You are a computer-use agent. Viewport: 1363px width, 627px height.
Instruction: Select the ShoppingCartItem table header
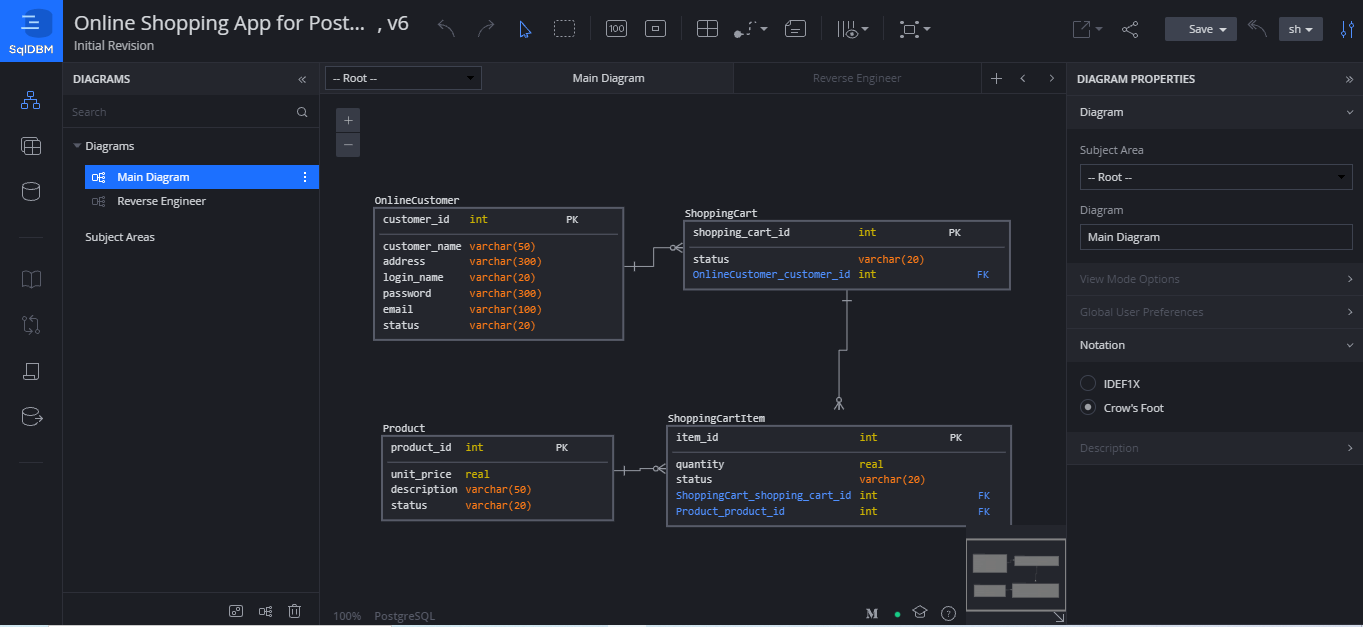pyautogui.click(x=716, y=418)
